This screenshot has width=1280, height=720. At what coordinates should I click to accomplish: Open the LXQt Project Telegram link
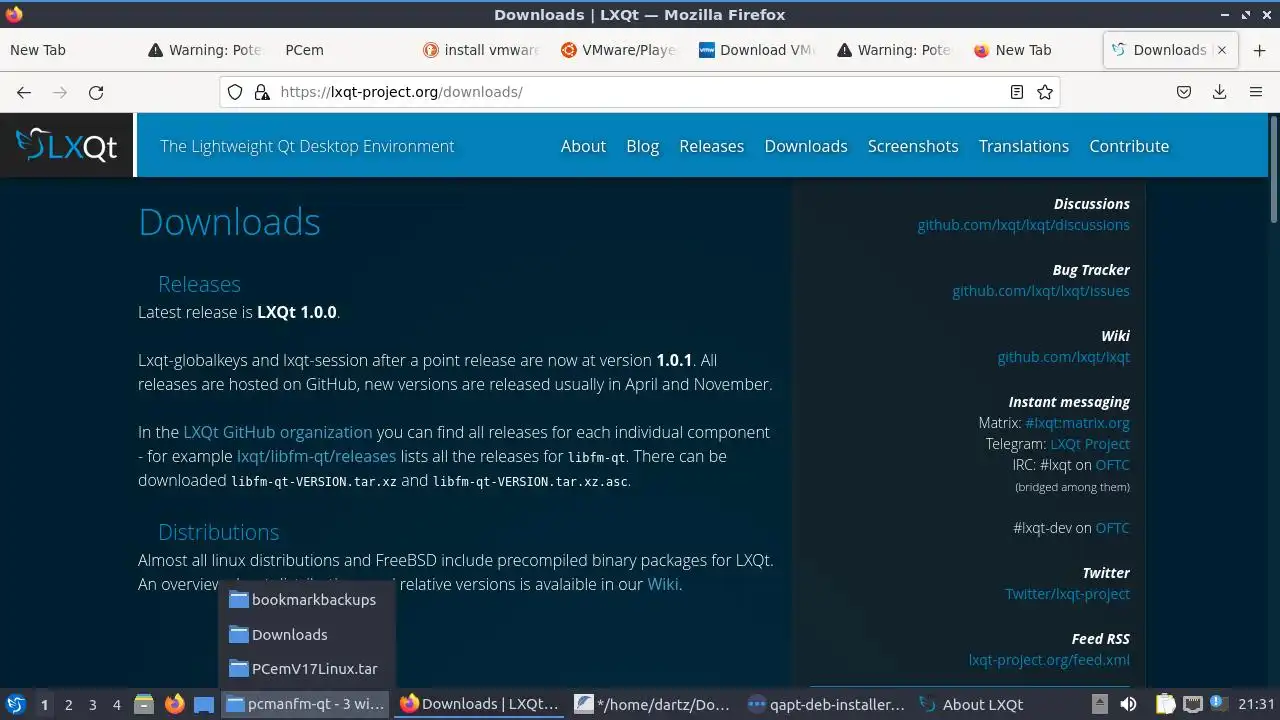1090,444
